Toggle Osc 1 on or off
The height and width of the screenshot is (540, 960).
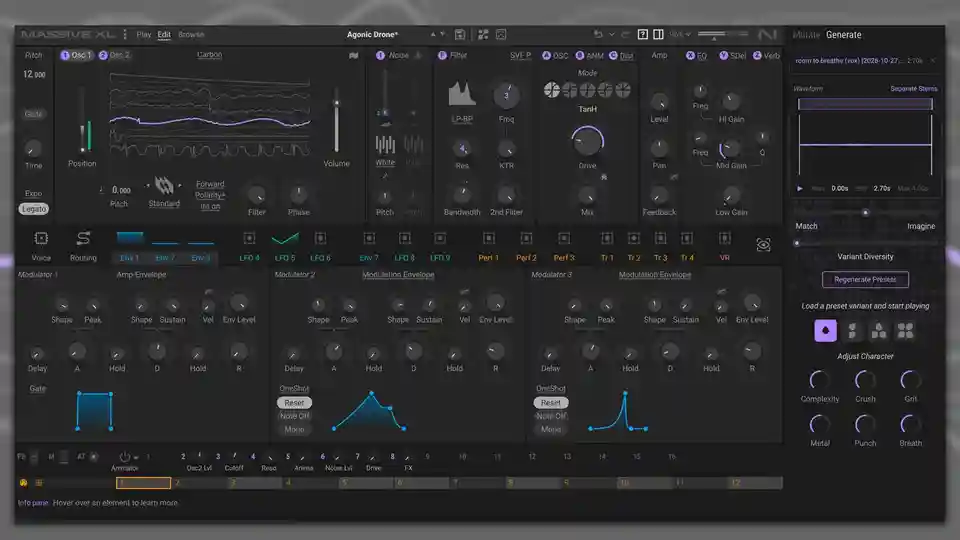pyautogui.click(x=65, y=55)
